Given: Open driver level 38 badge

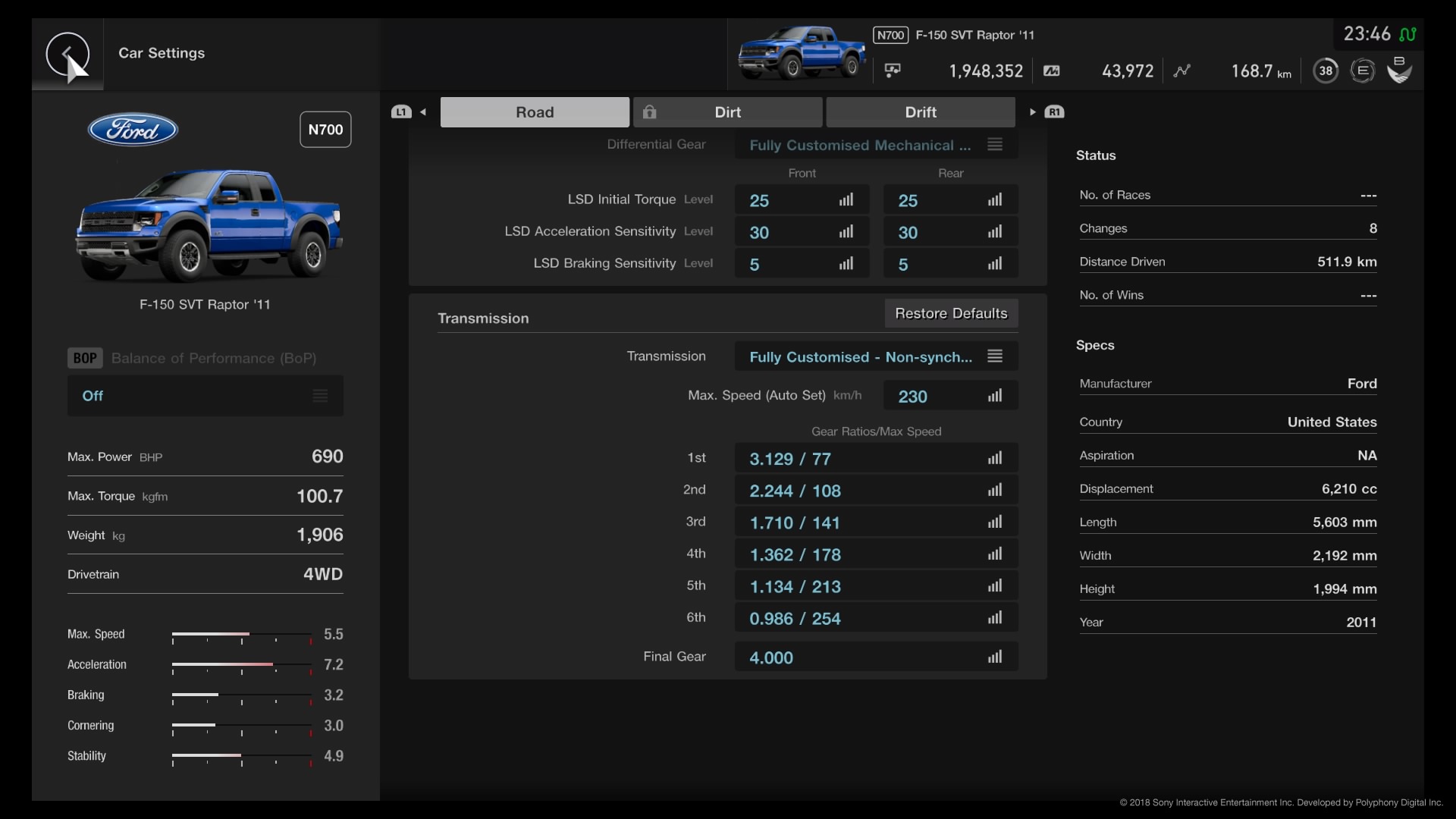Looking at the screenshot, I should coord(1325,71).
